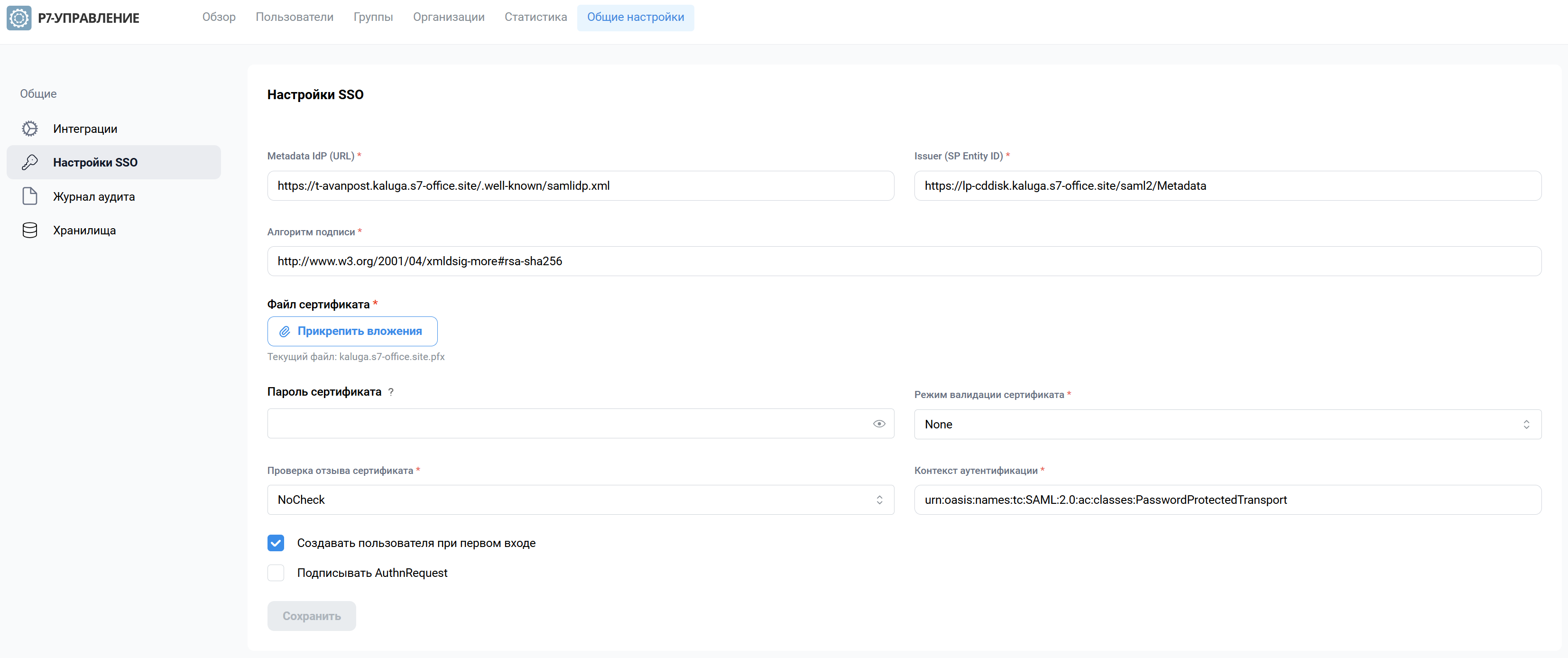
Task: Click the key icon beside Настройки SSO
Action: click(30, 162)
